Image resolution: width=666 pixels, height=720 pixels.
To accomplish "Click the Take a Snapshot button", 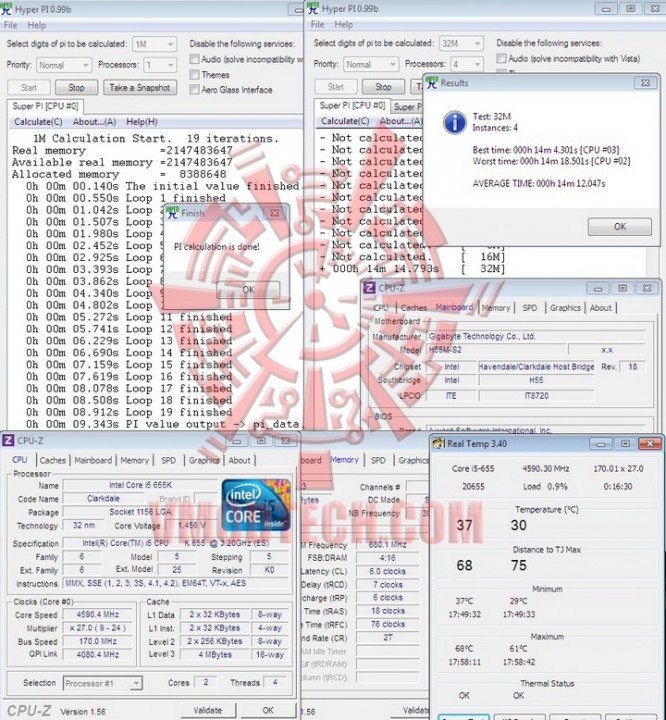I will tap(140, 87).
